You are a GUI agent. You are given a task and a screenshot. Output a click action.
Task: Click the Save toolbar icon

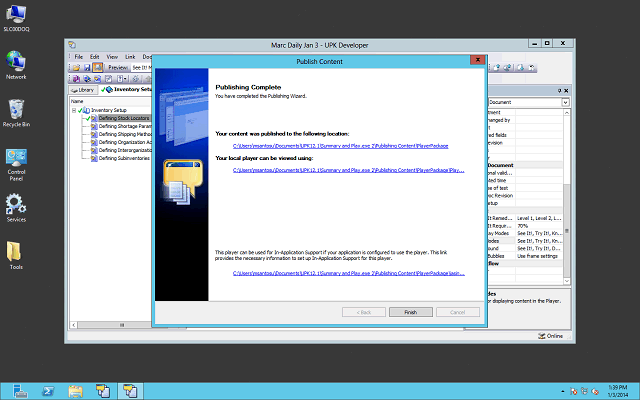point(87,68)
